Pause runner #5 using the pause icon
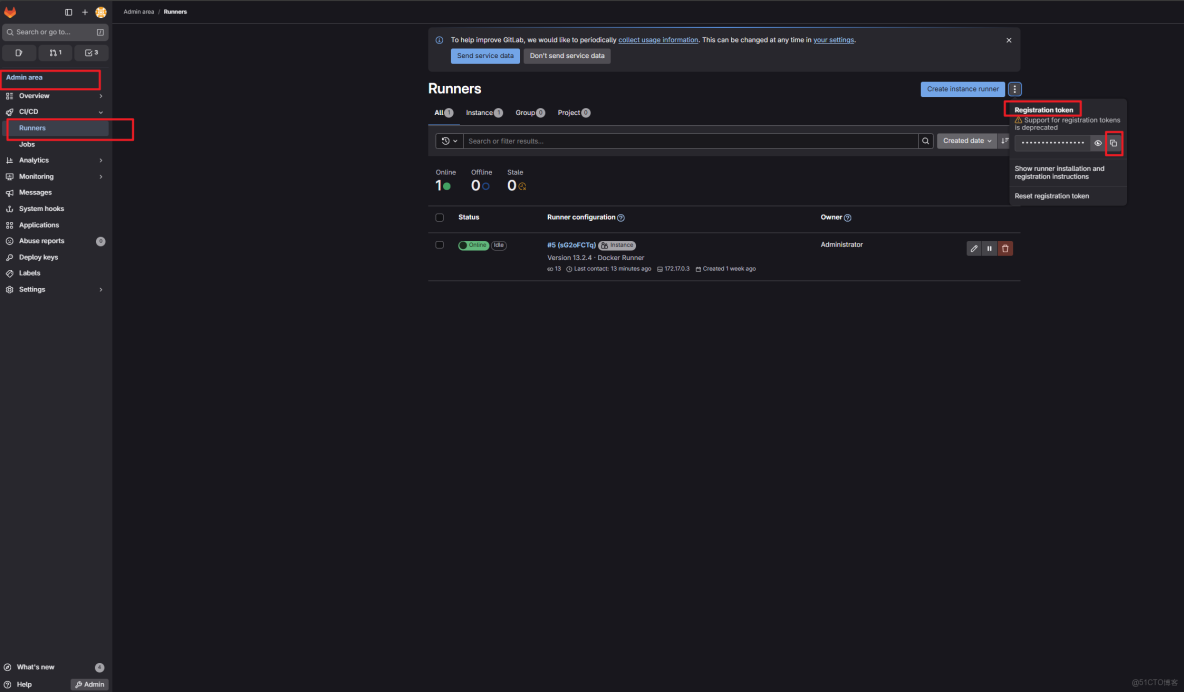 tap(989, 247)
